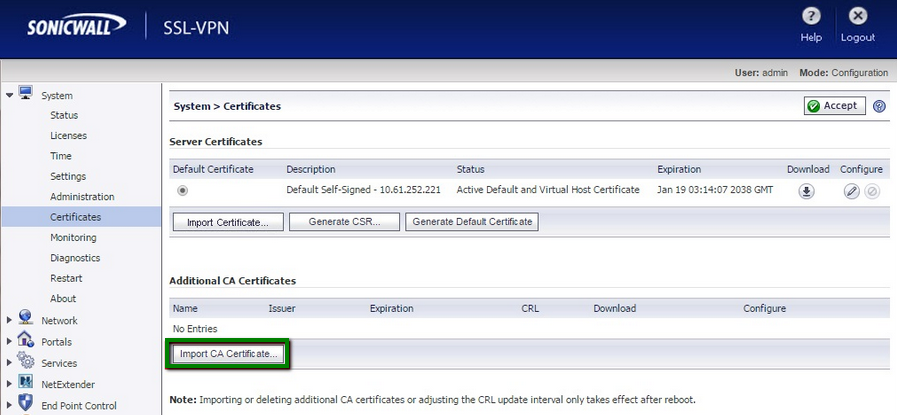Click the System monitor icon in sidebar
The image size is (897, 415).
pyautogui.click(x=25, y=93)
